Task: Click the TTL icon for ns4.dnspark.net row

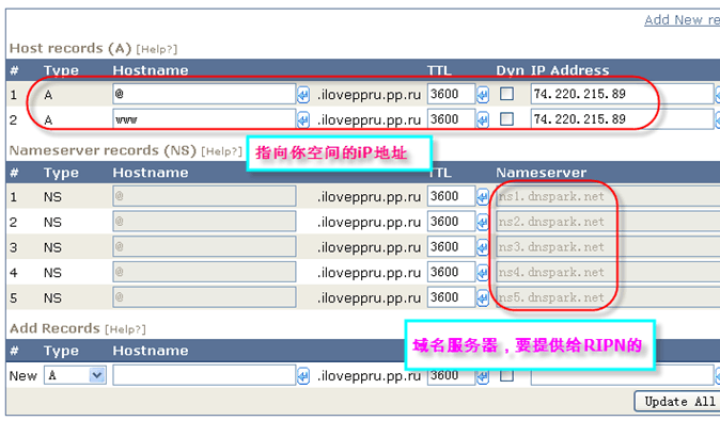Action: pos(482,272)
